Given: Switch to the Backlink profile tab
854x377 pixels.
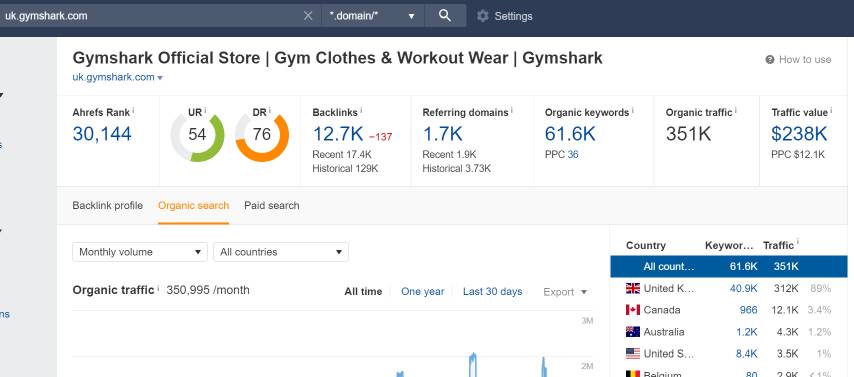Looking at the screenshot, I should (x=107, y=205).
